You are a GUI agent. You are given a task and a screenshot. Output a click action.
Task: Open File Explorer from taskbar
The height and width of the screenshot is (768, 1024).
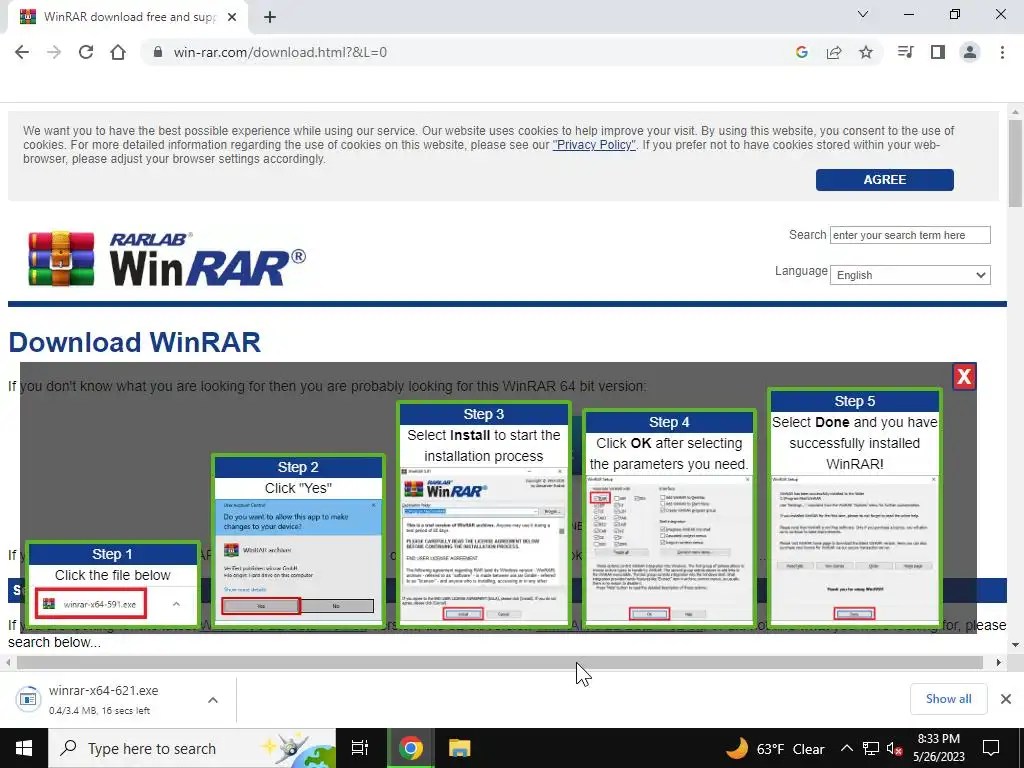460,748
